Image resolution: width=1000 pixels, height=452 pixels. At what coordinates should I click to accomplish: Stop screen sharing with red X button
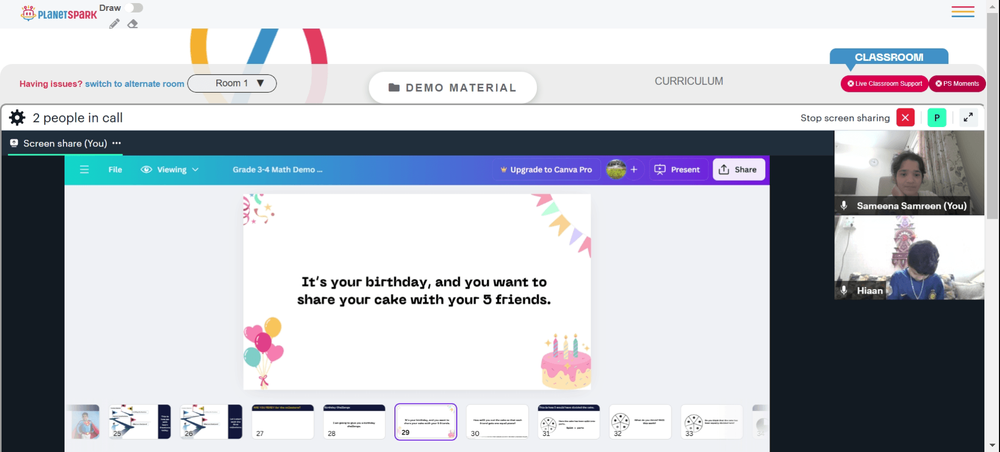(905, 117)
